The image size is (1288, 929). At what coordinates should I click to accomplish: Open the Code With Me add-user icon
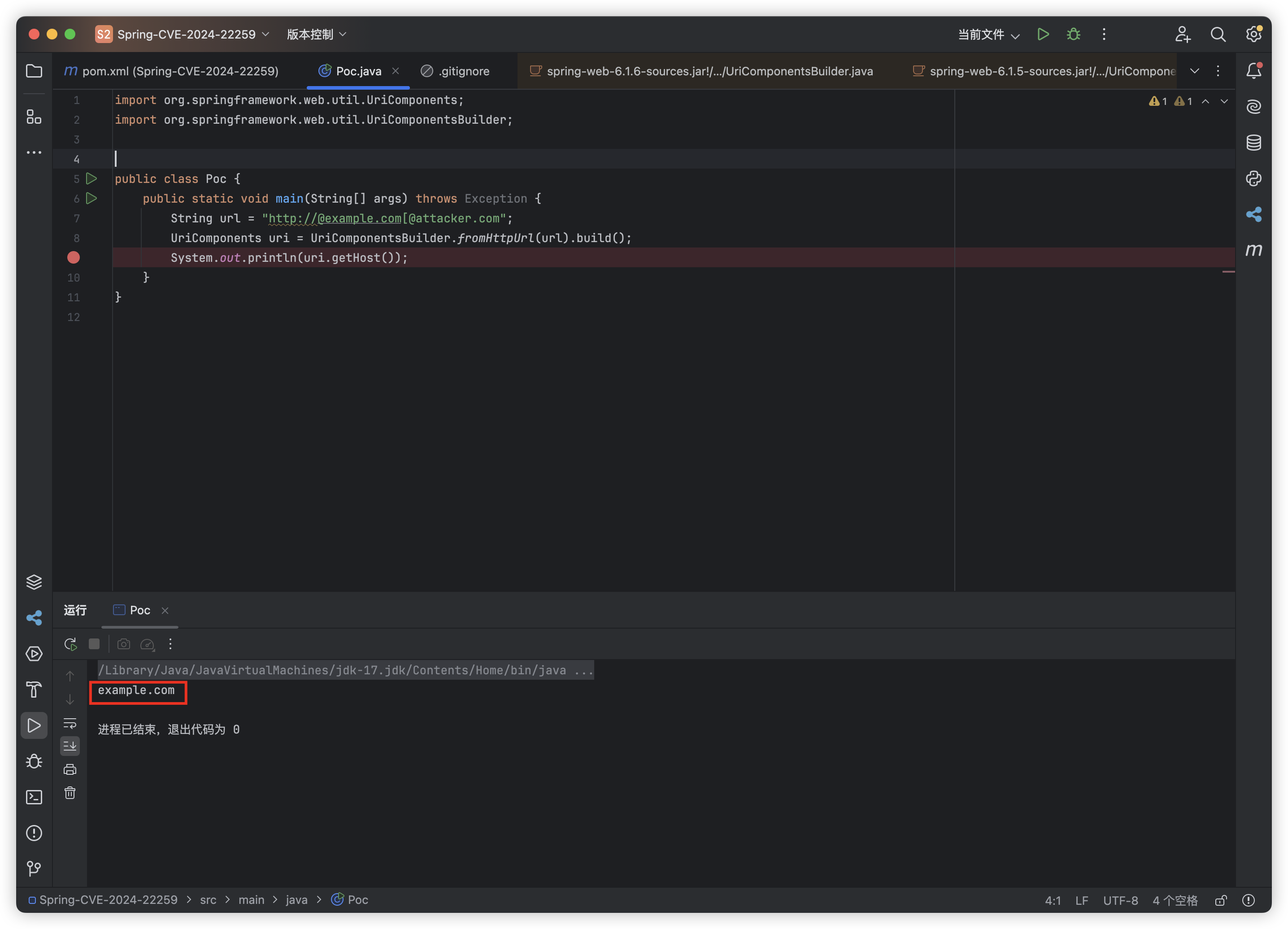[1182, 34]
